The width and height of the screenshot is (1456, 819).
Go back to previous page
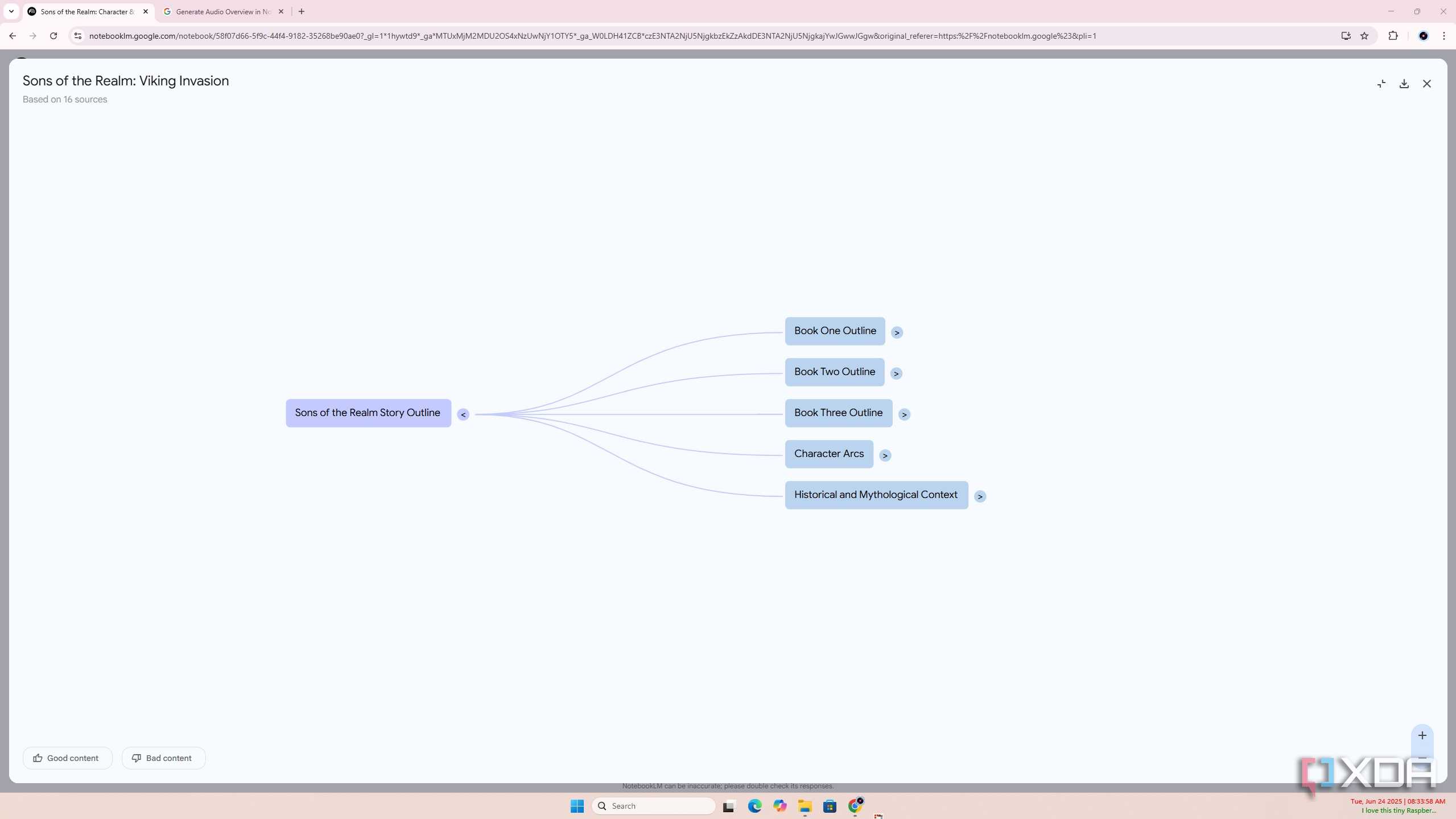13,36
